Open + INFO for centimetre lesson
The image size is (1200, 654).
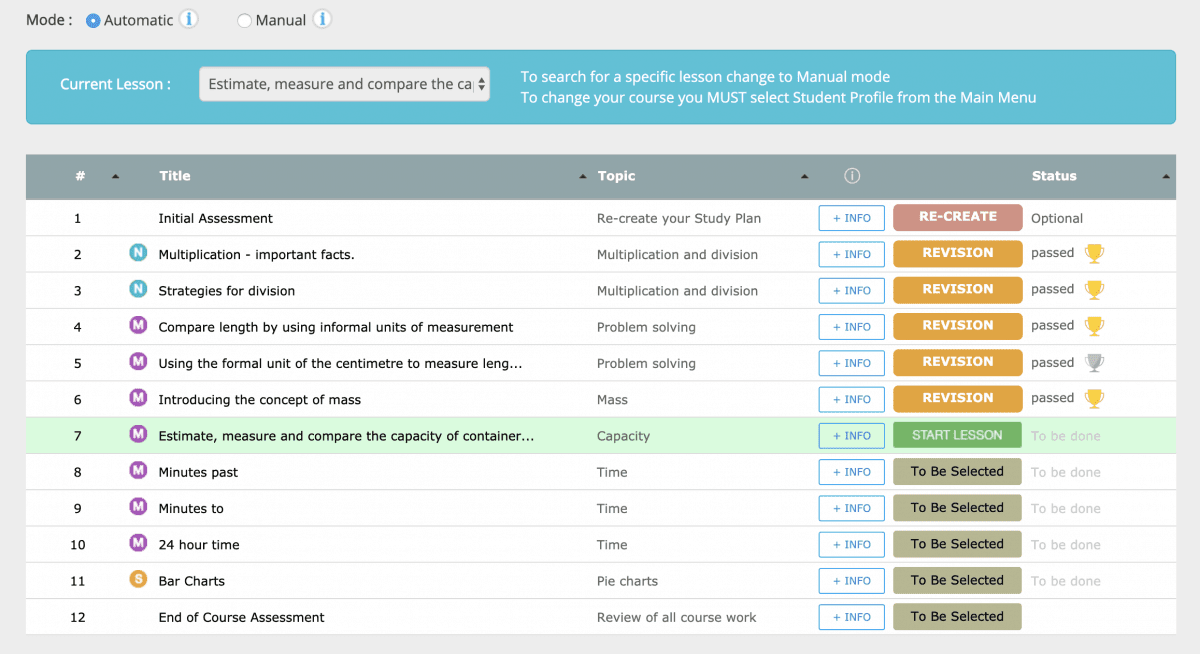pos(852,363)
